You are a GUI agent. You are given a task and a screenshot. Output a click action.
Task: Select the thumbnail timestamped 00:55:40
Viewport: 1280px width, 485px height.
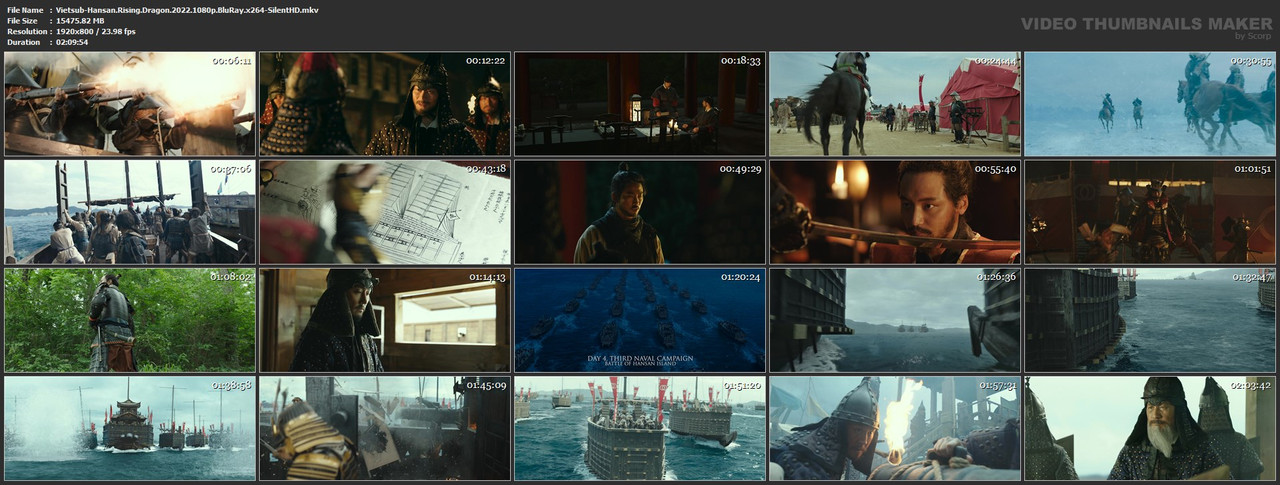click(x=895, y=212)
